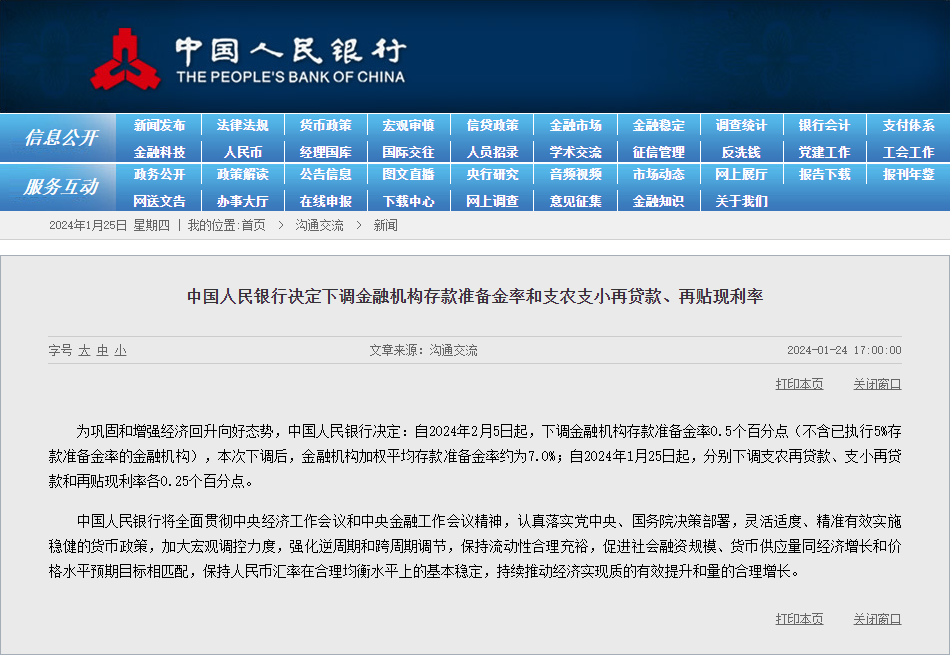Click the top 打印本页 link
Screen dimensions: 950x655
pyautogui.click(x=799, y=384)
